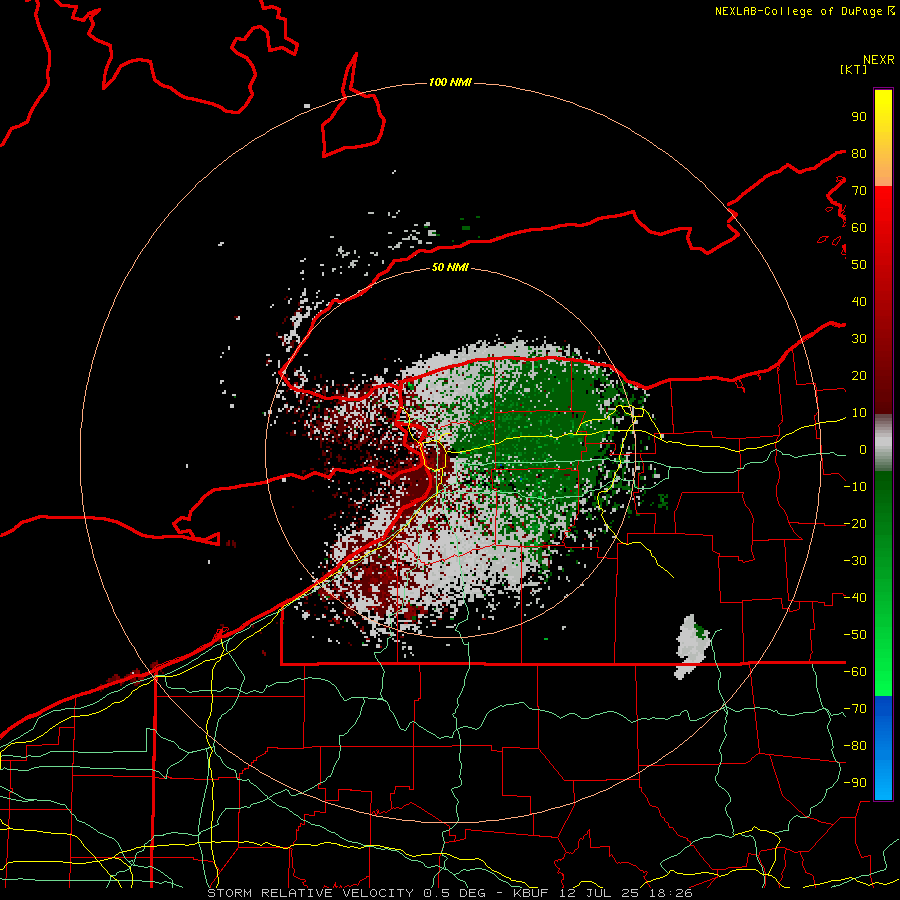The width and height of the screenshot is (900, 900).
Task: Click the 50 NMI range ring label
Action: pyautogui.click(x=450, y=267)
